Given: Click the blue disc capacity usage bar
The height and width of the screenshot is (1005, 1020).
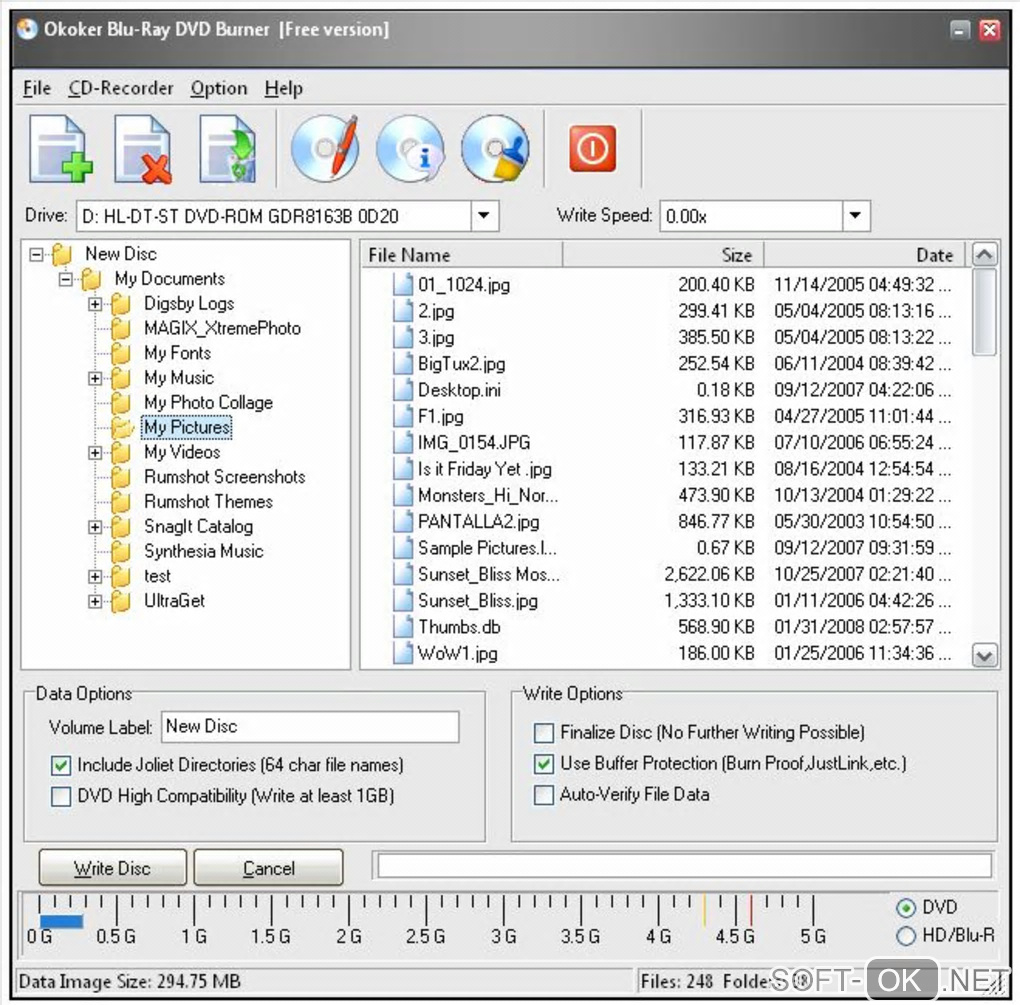Looking at the screenshot, I should click(x=61, y=921).
